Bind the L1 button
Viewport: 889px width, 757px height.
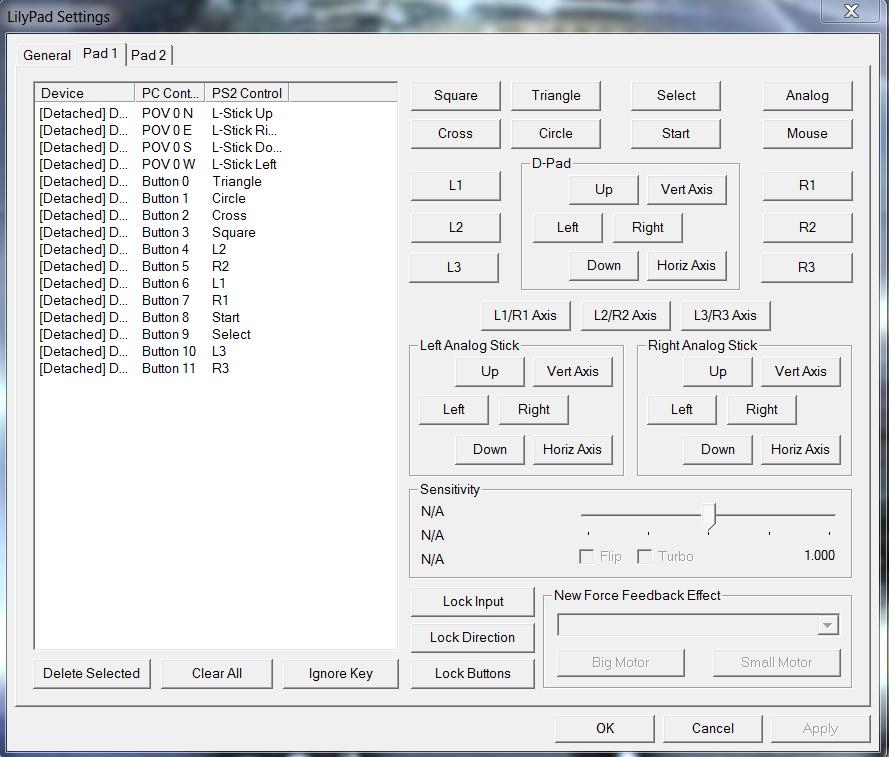[456, 185]
